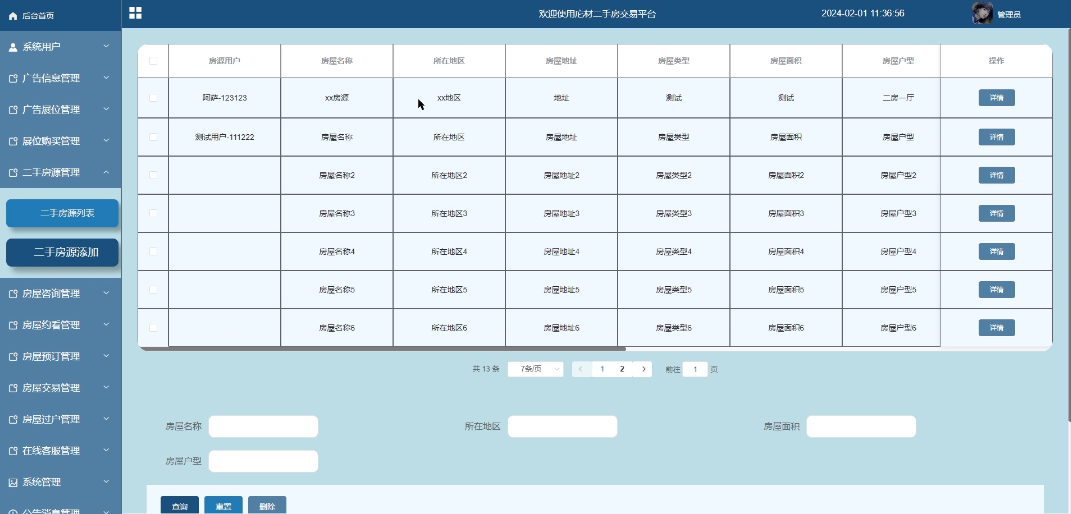Screen dimensions: 1071x514
Task: Click the 重置 reset button
Action: coord(223,506)
